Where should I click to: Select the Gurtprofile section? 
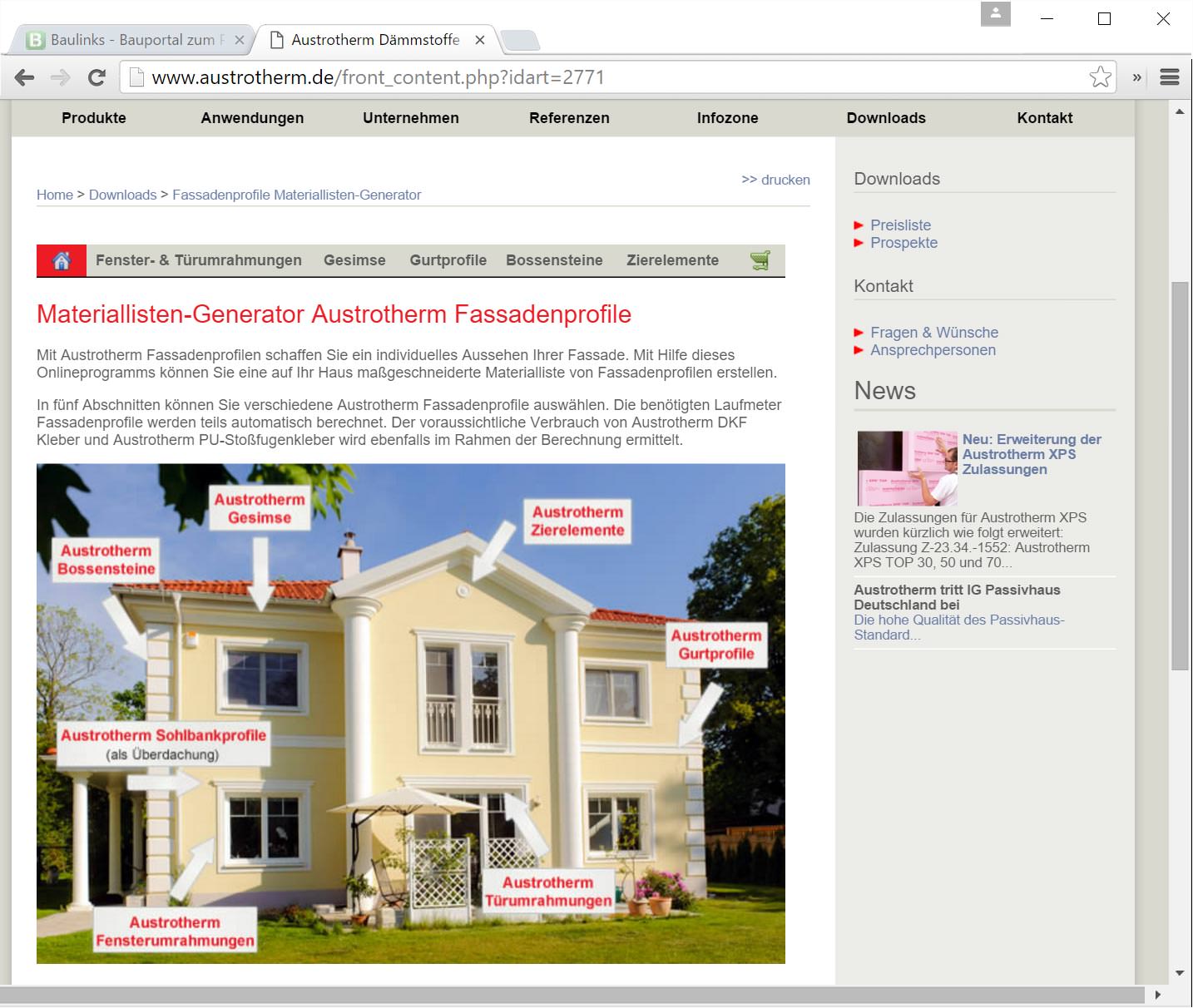tap(448, 260)
